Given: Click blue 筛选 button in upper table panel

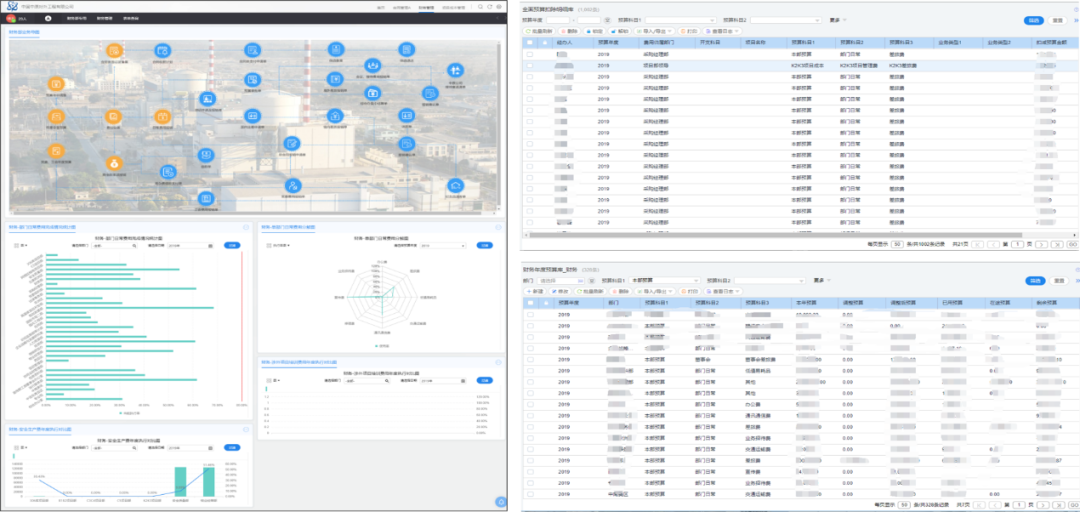Looking at the screenshot, I should tap(1033, 19).
